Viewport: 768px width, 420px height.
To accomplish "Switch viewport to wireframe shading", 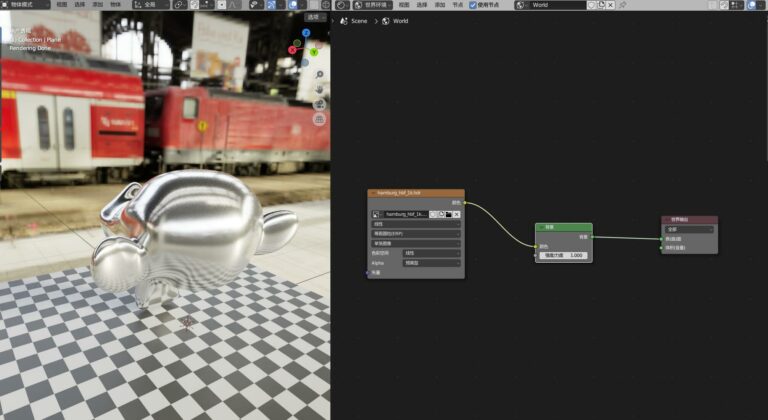I will click(x=326, y=5).
